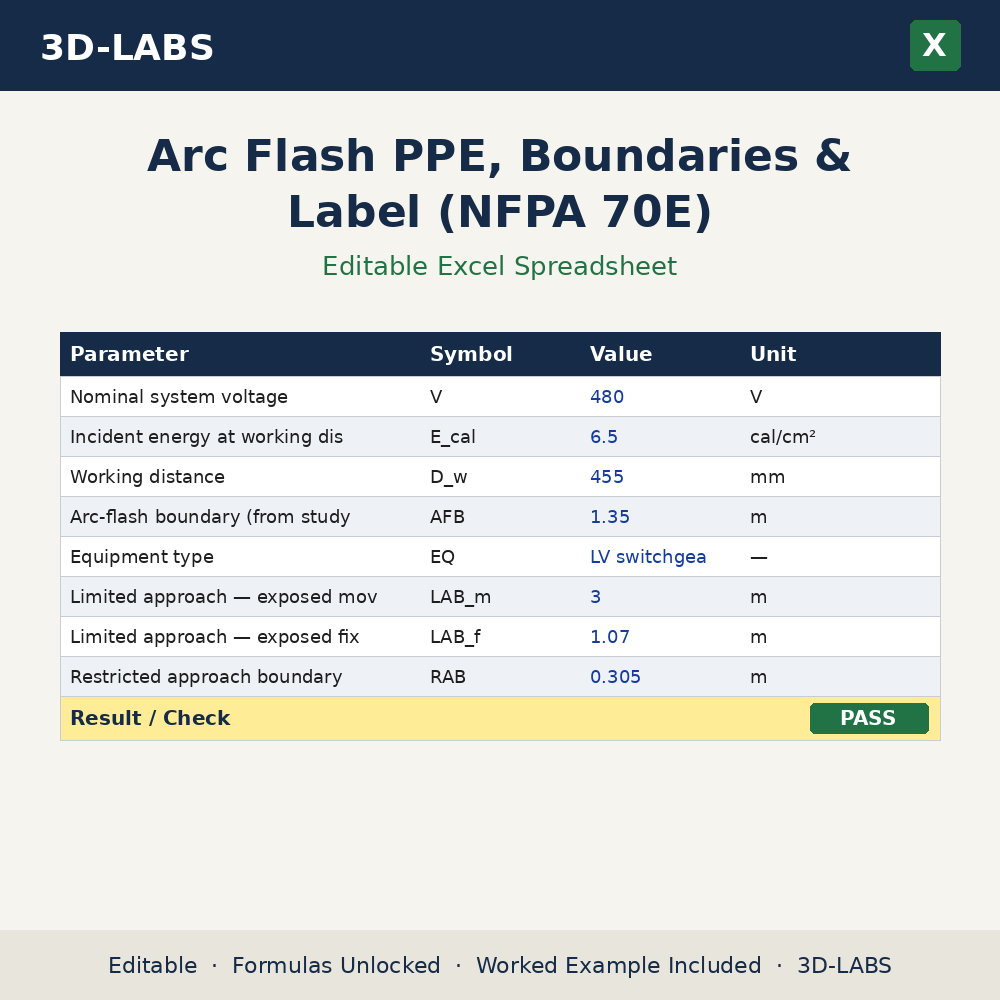Click the Editable Excel Spreadsheet subtitle
The height and width of the screenshot is (1000, 1000).
(x=499, y=266)
